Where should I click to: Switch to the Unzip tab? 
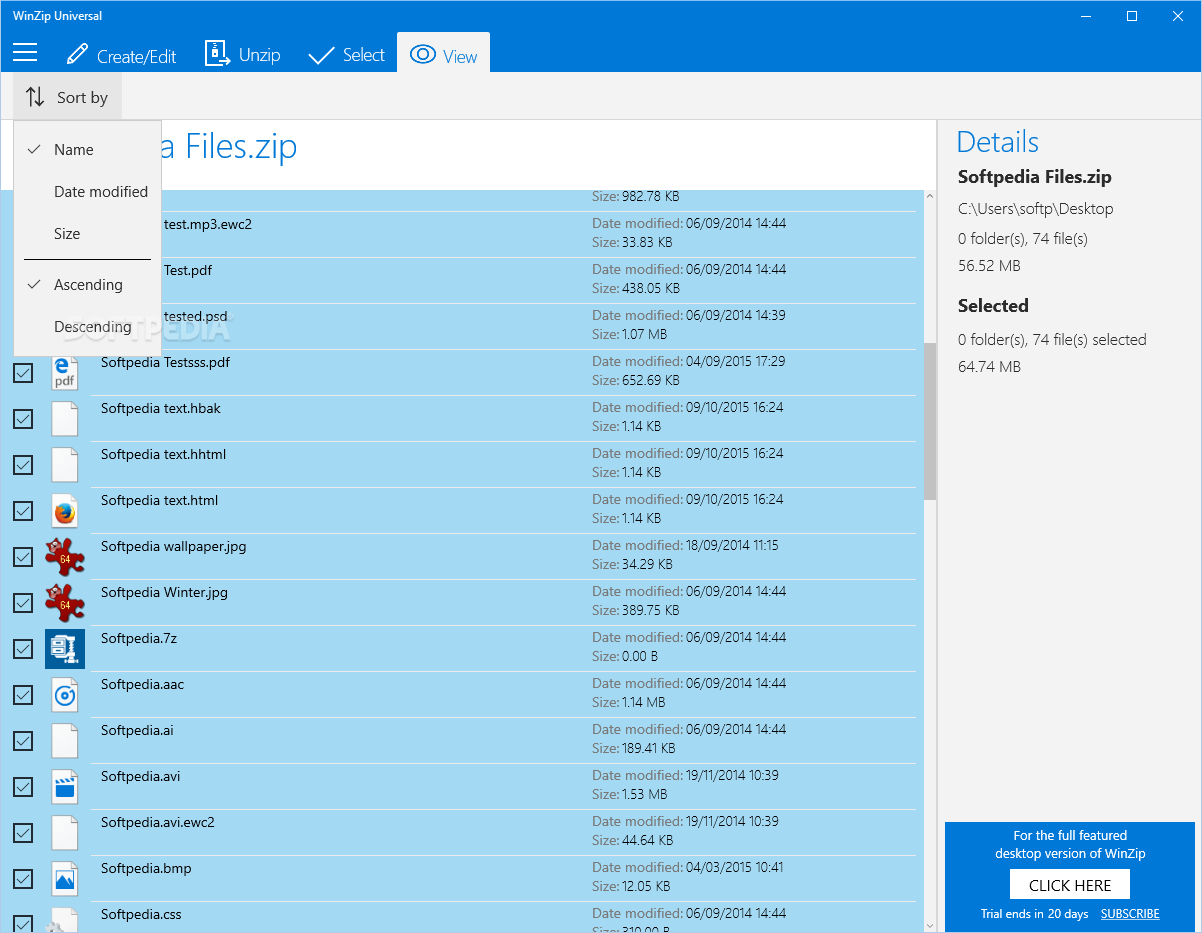tap(243, 54)
